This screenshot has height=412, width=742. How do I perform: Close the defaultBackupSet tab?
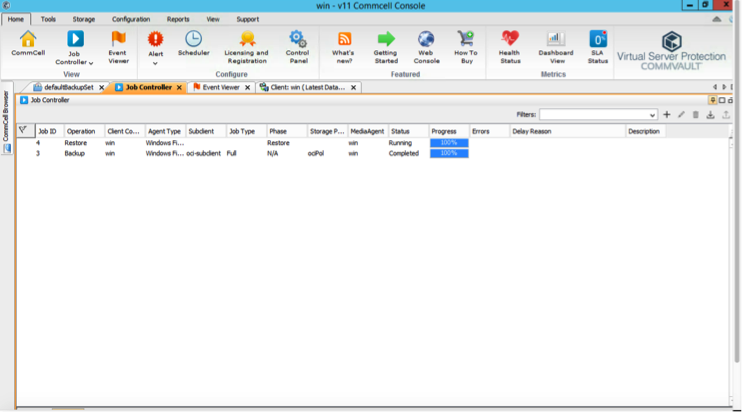tap(102, 88)
